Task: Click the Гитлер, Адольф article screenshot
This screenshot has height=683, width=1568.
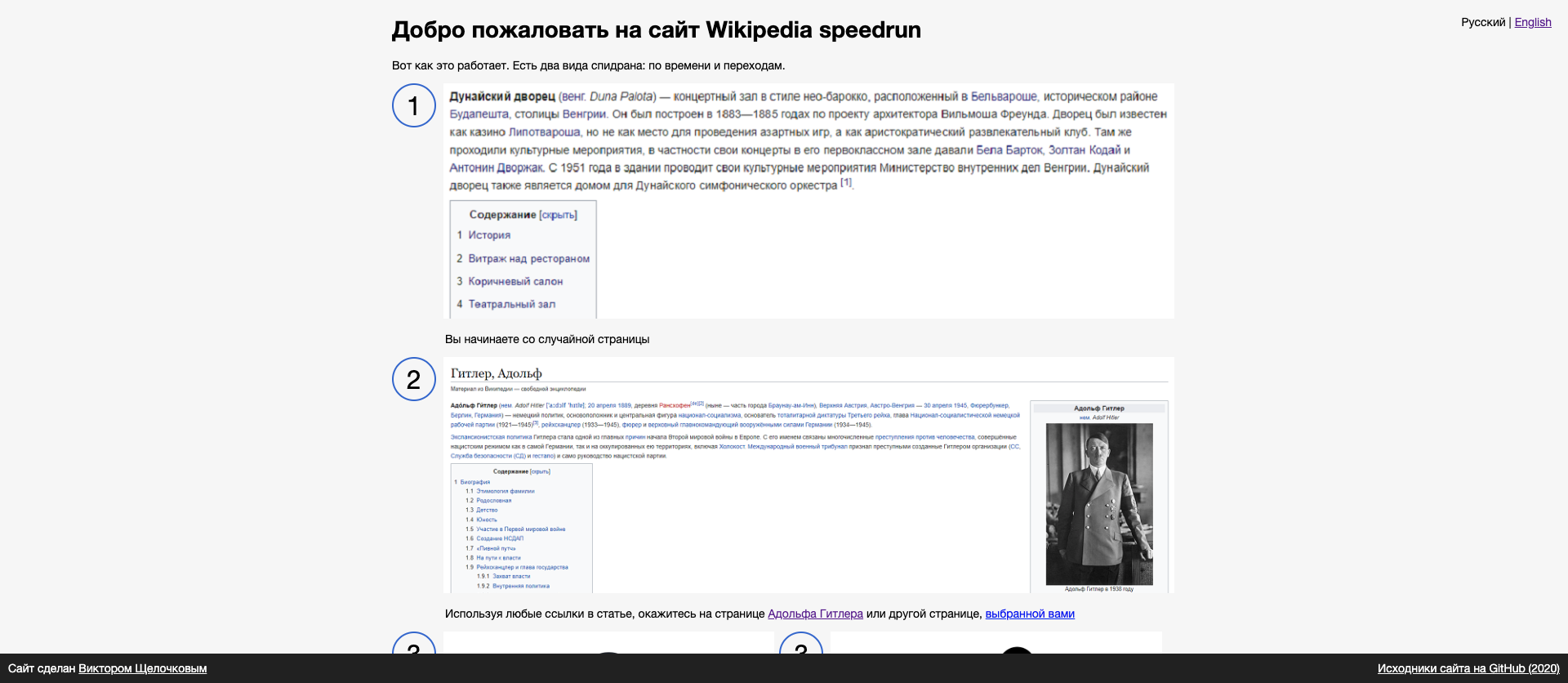Action: (808, 475)
